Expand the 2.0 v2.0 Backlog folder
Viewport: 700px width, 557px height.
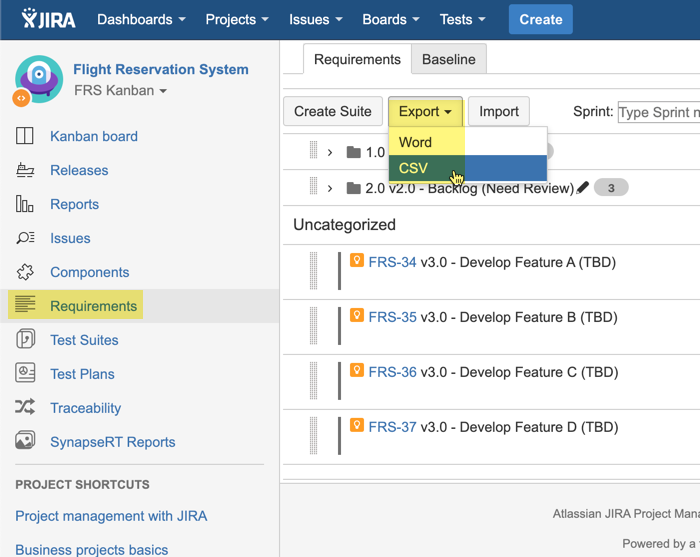point(329,188)
